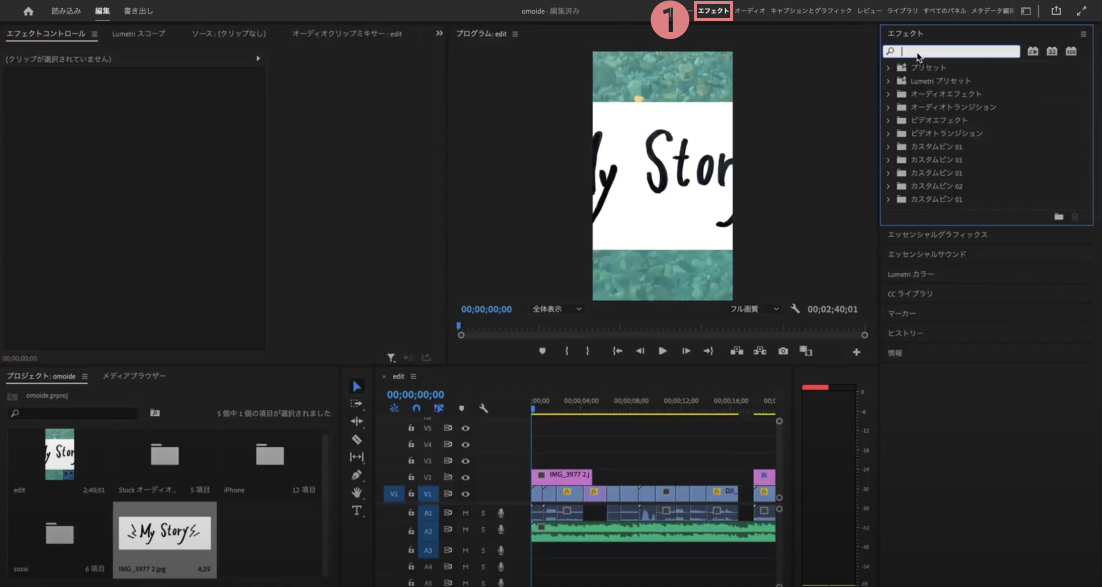Click the Go to In point button

(617, 351)
